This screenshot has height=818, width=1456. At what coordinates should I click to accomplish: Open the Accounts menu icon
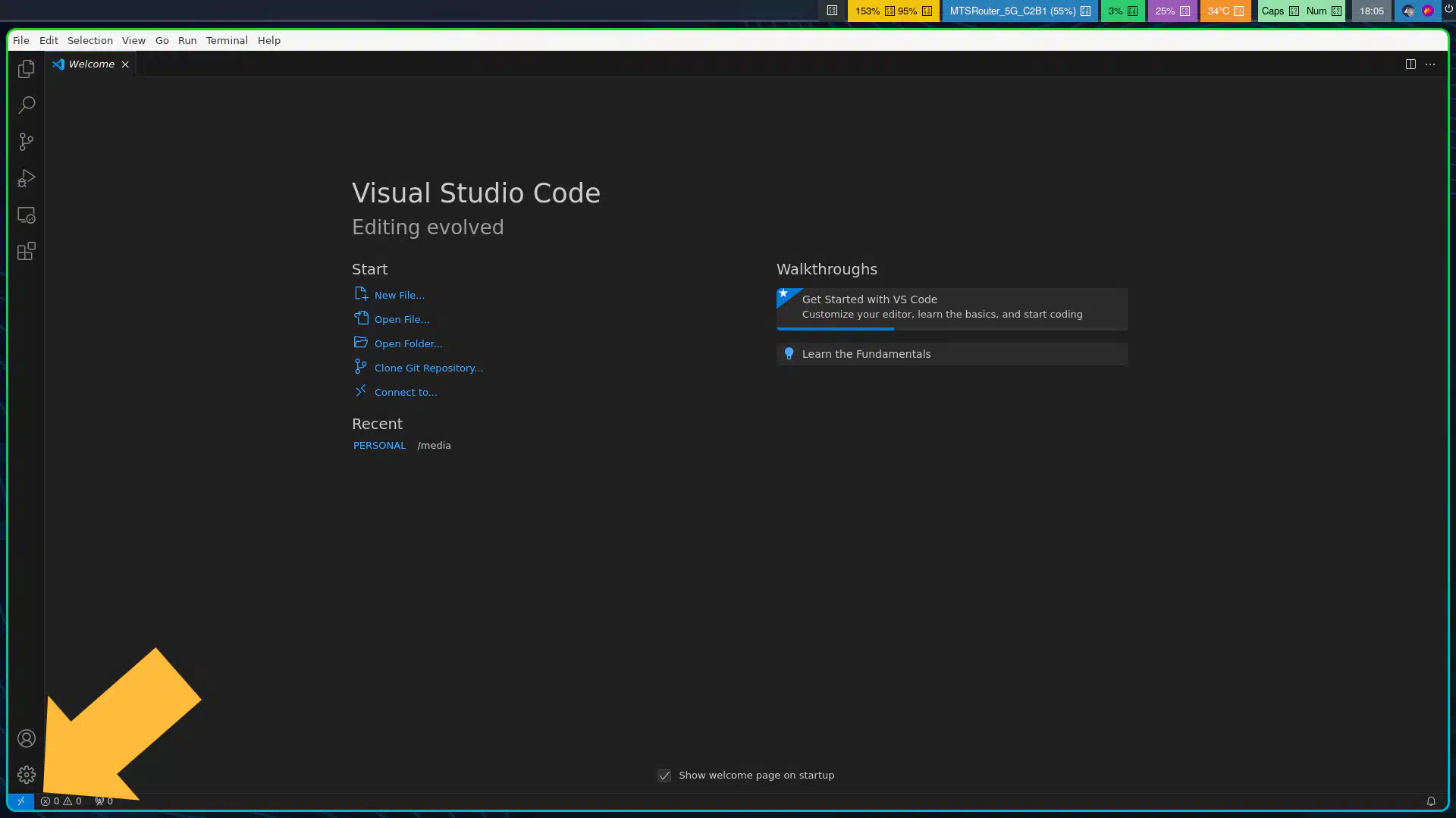(27, 738)
